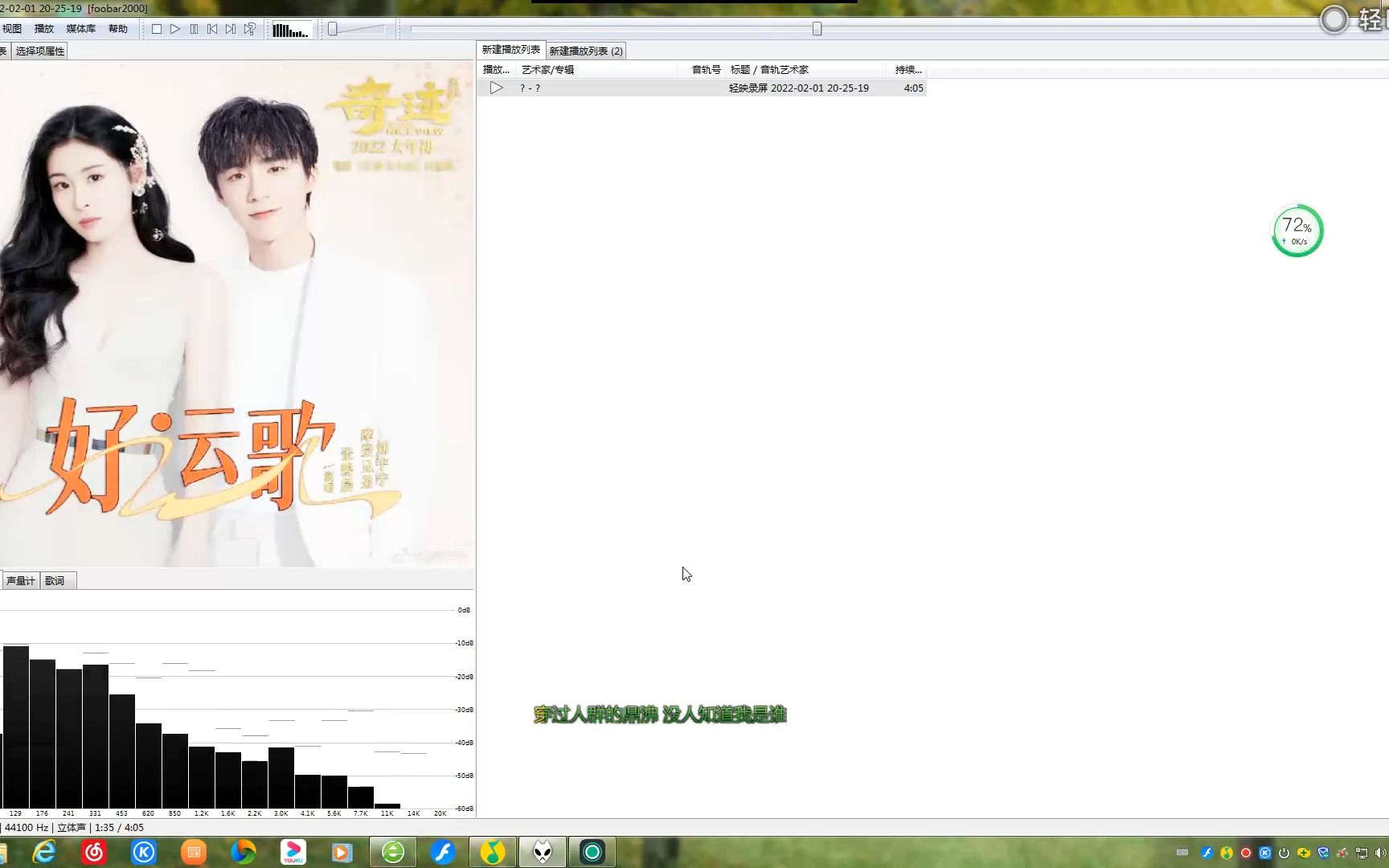Open the 播放 (Playback) menu
The width and height of the screenshot is (1389, 868).
(x=44, y=29)
